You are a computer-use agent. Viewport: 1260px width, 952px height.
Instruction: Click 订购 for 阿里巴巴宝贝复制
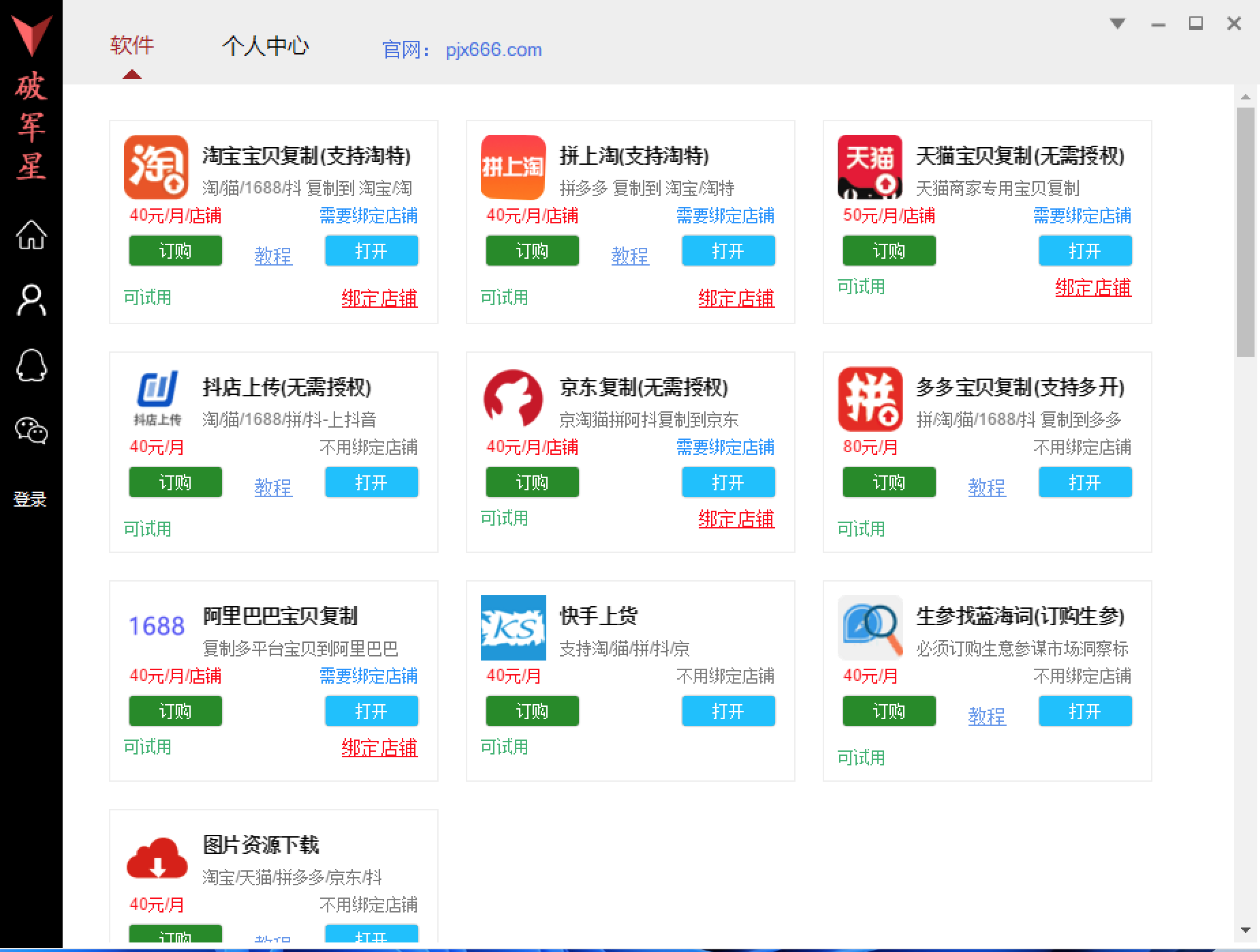tap(176, 711)
